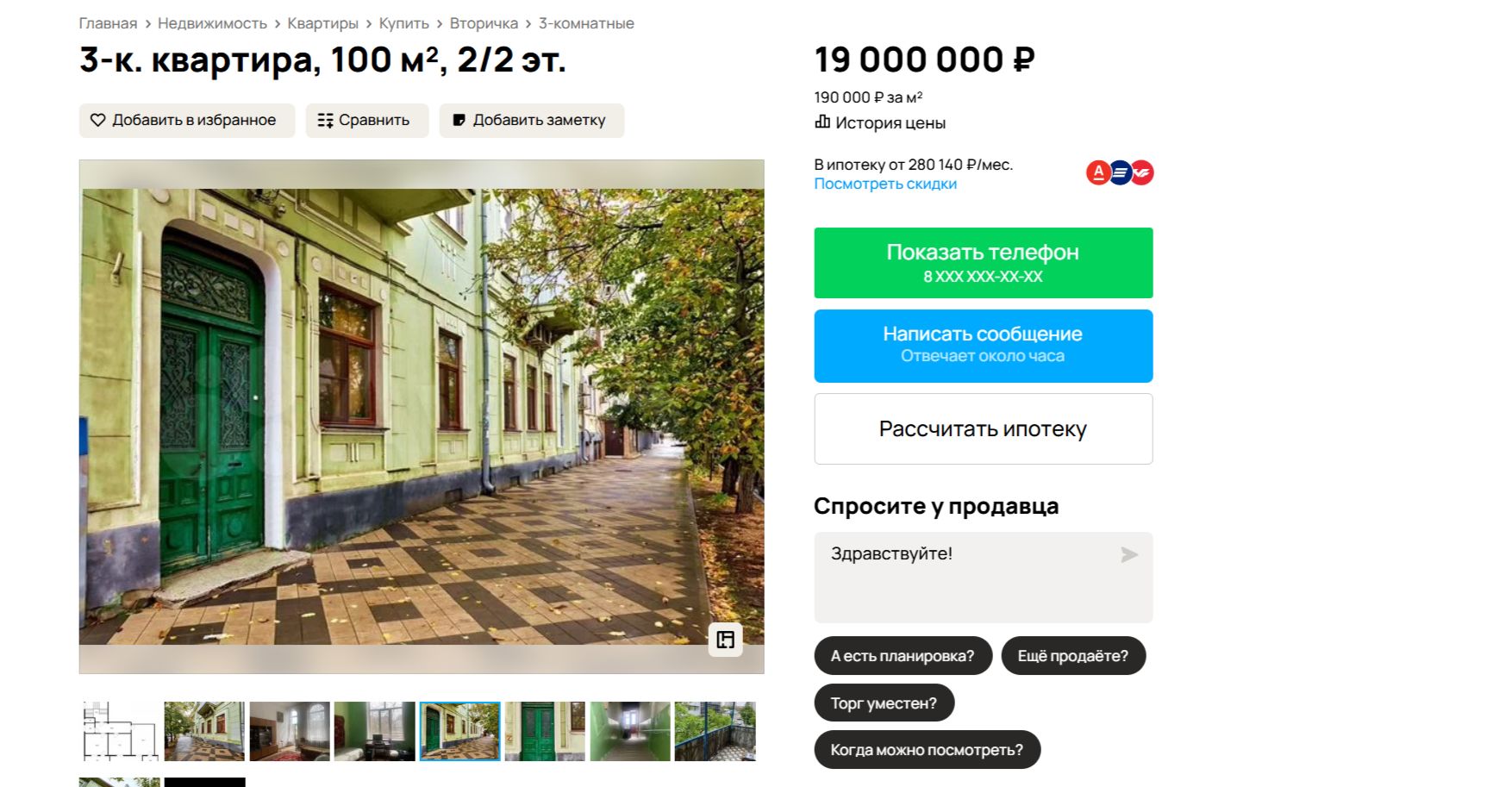Click Рассчитать ипотеку button

[x=984, y=429]
